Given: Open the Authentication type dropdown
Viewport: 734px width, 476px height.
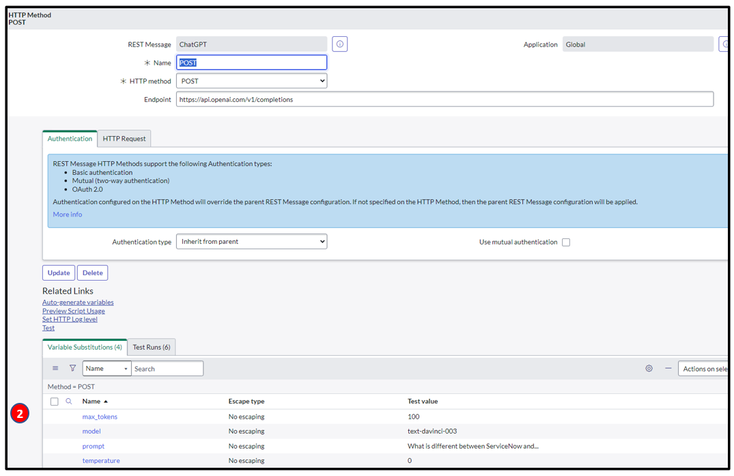Looking at the screenshot, I should tap(251, 242).
